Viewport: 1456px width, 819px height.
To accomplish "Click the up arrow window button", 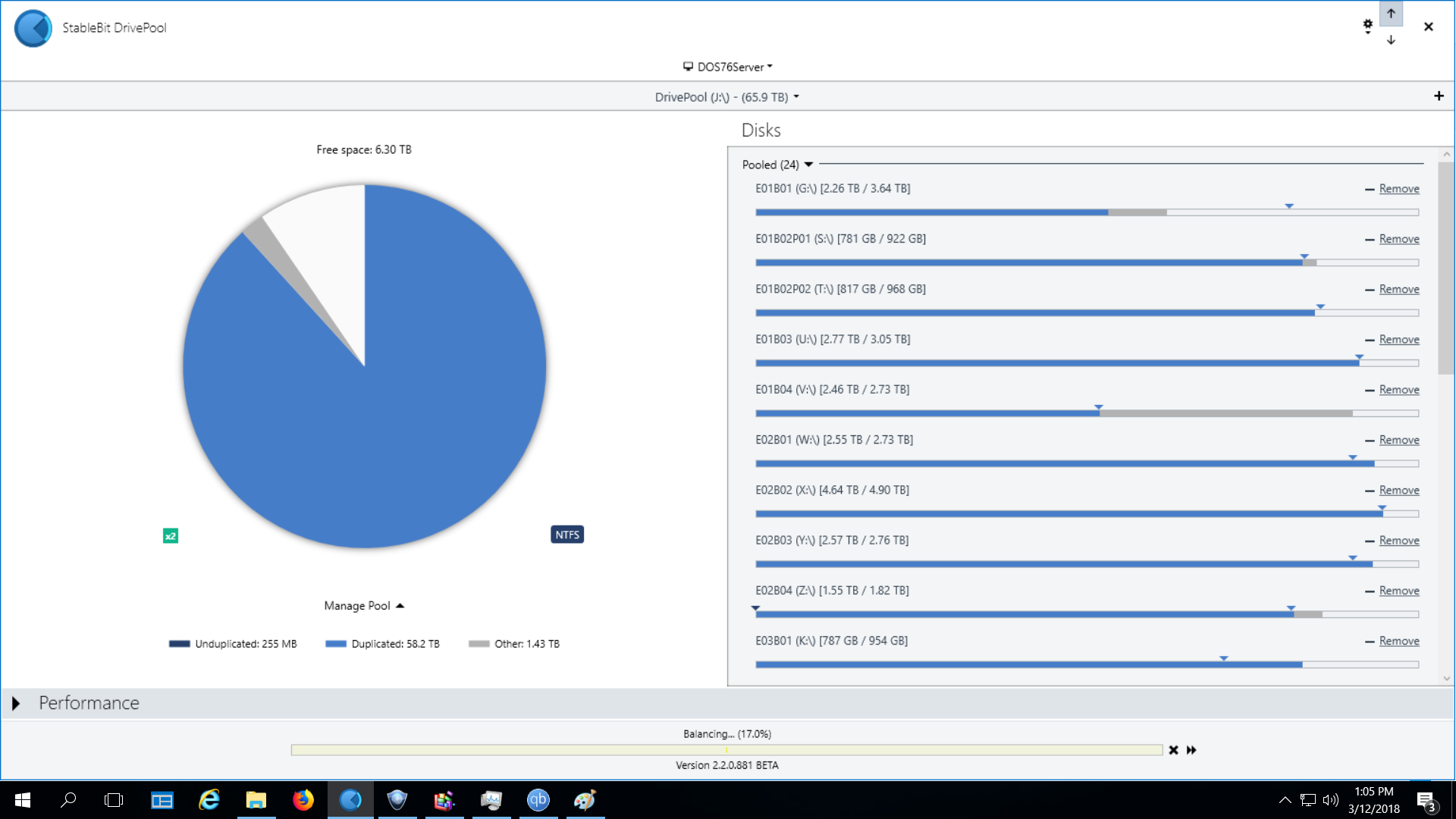I will click(x=1391, y=14).
